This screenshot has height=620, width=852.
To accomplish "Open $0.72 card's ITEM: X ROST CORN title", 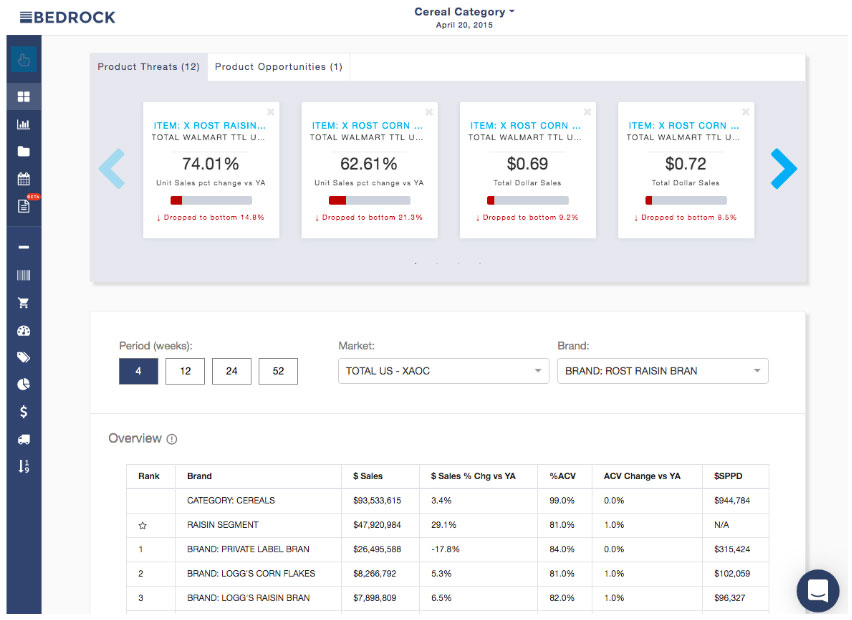I will (x=684, y=126).
